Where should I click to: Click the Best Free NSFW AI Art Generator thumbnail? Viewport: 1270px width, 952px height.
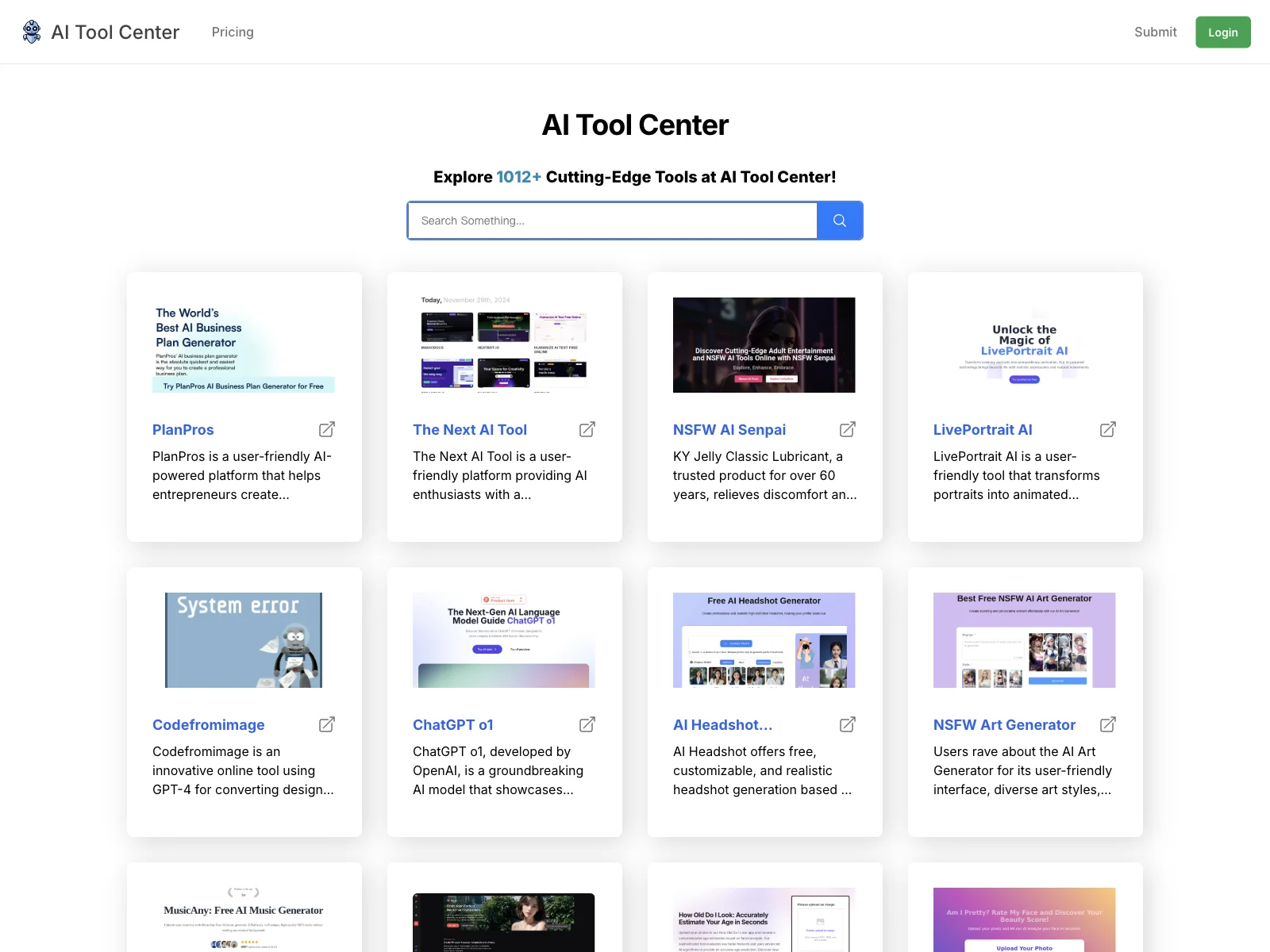tap(1025, 640)
